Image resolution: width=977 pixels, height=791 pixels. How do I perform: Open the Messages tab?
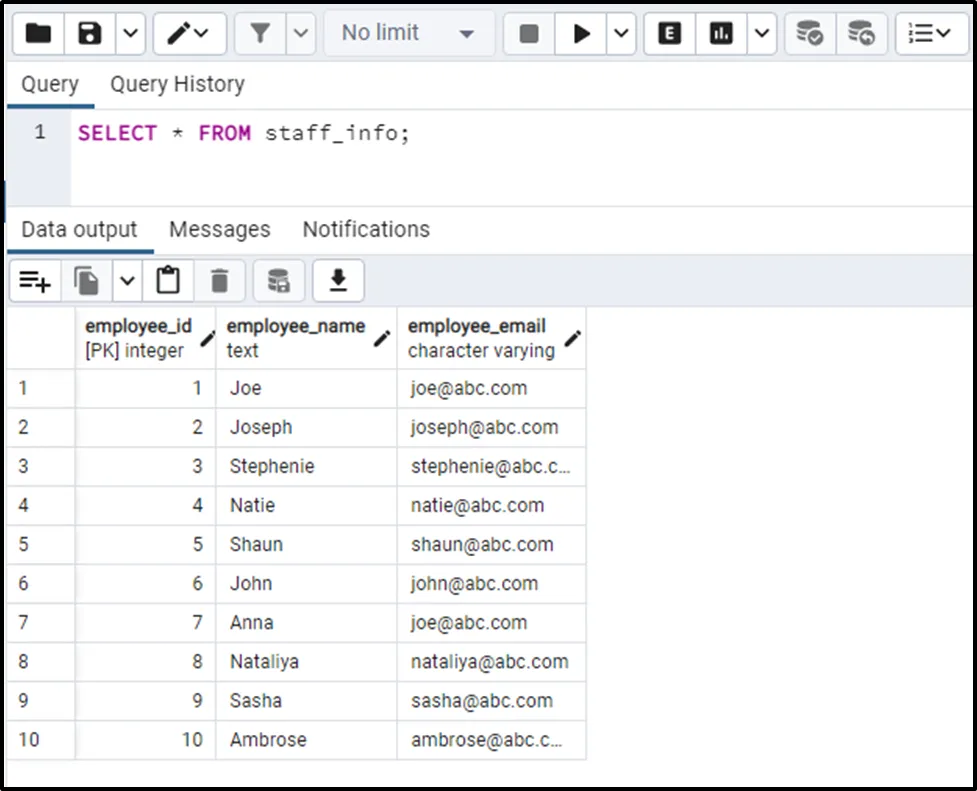pyautogui.click(x=219, y=230)
